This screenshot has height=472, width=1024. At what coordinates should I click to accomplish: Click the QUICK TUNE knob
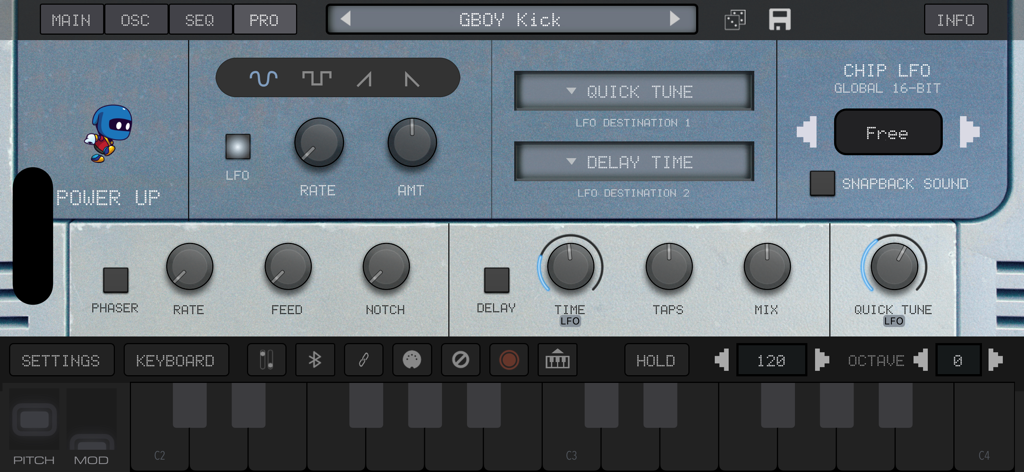point(894,266)
